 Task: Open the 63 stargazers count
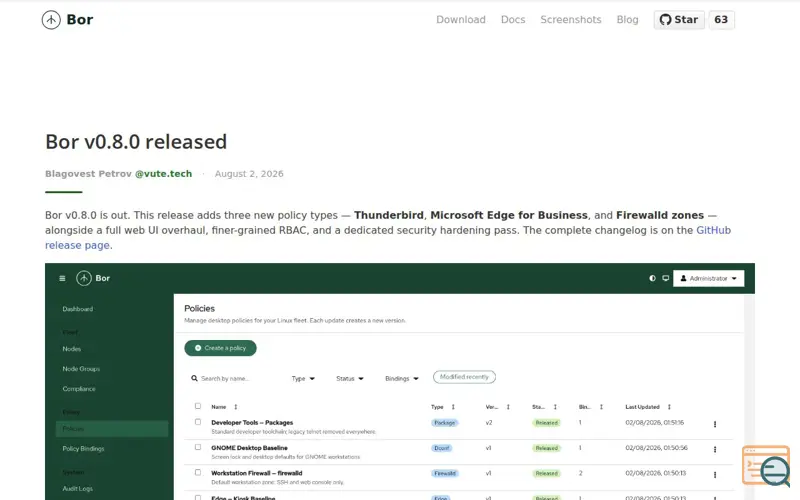721,20
